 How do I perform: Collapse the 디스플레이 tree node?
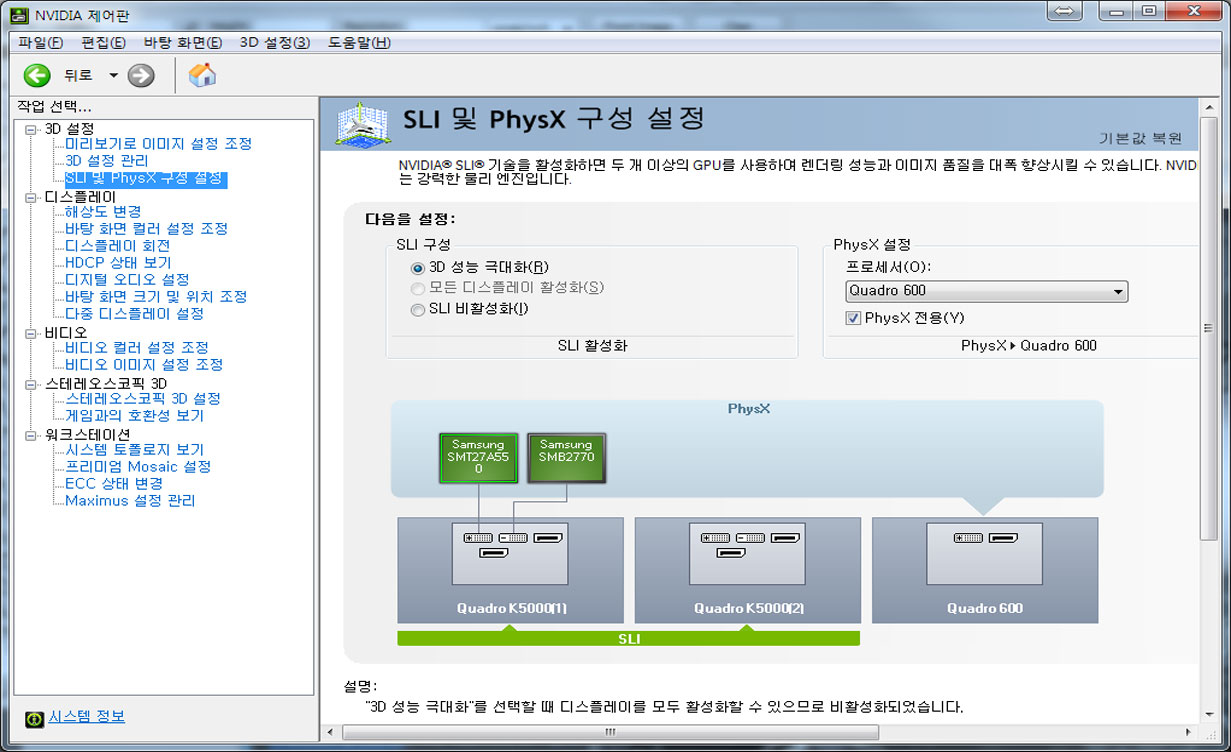30,197
